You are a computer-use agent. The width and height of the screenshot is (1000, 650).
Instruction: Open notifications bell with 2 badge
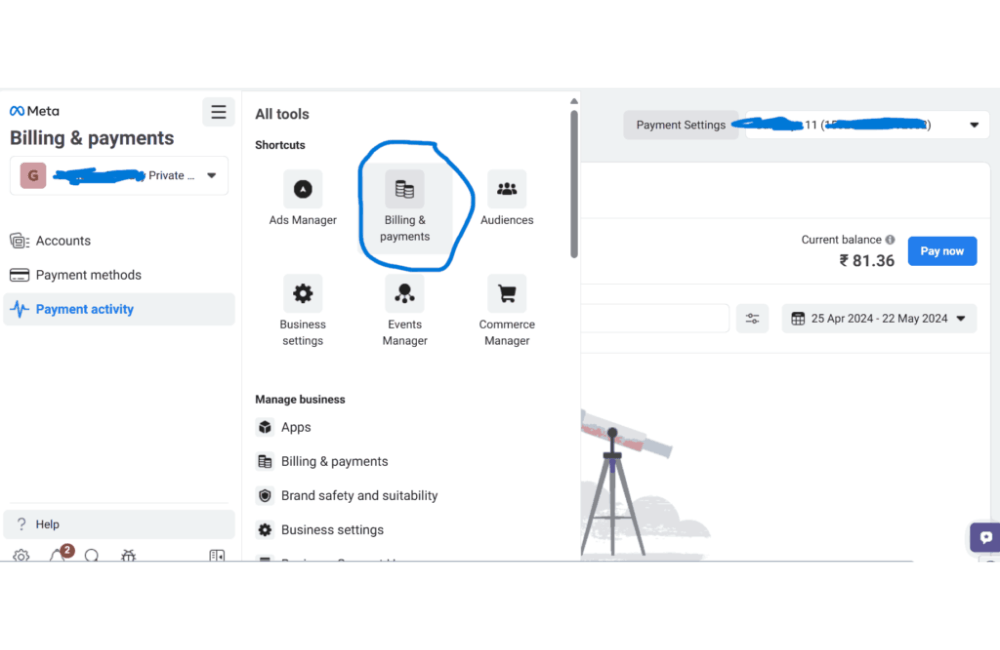(58, 556)
